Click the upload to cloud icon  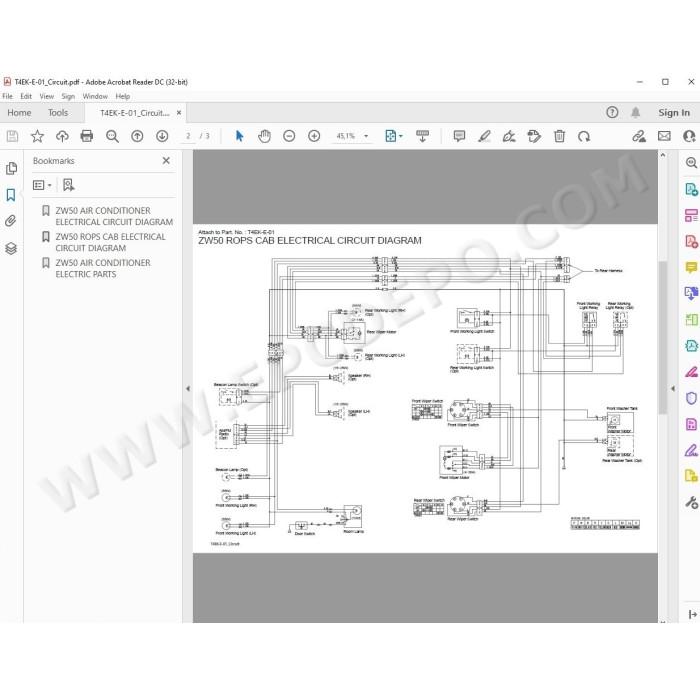click(62, 136)
